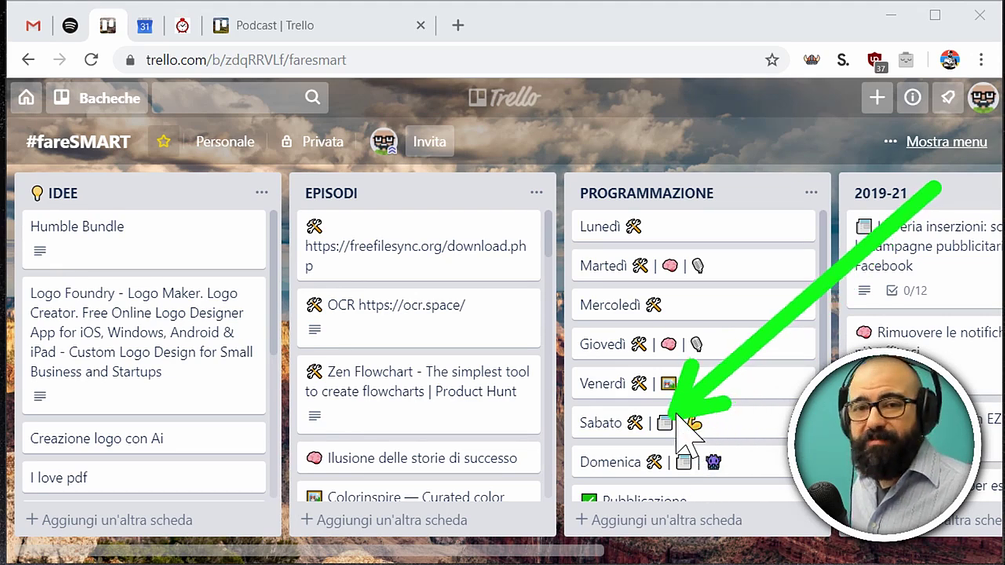Reload the current Trello page
This screenshot has height=565, width=1005.
(x=91, y=60)
